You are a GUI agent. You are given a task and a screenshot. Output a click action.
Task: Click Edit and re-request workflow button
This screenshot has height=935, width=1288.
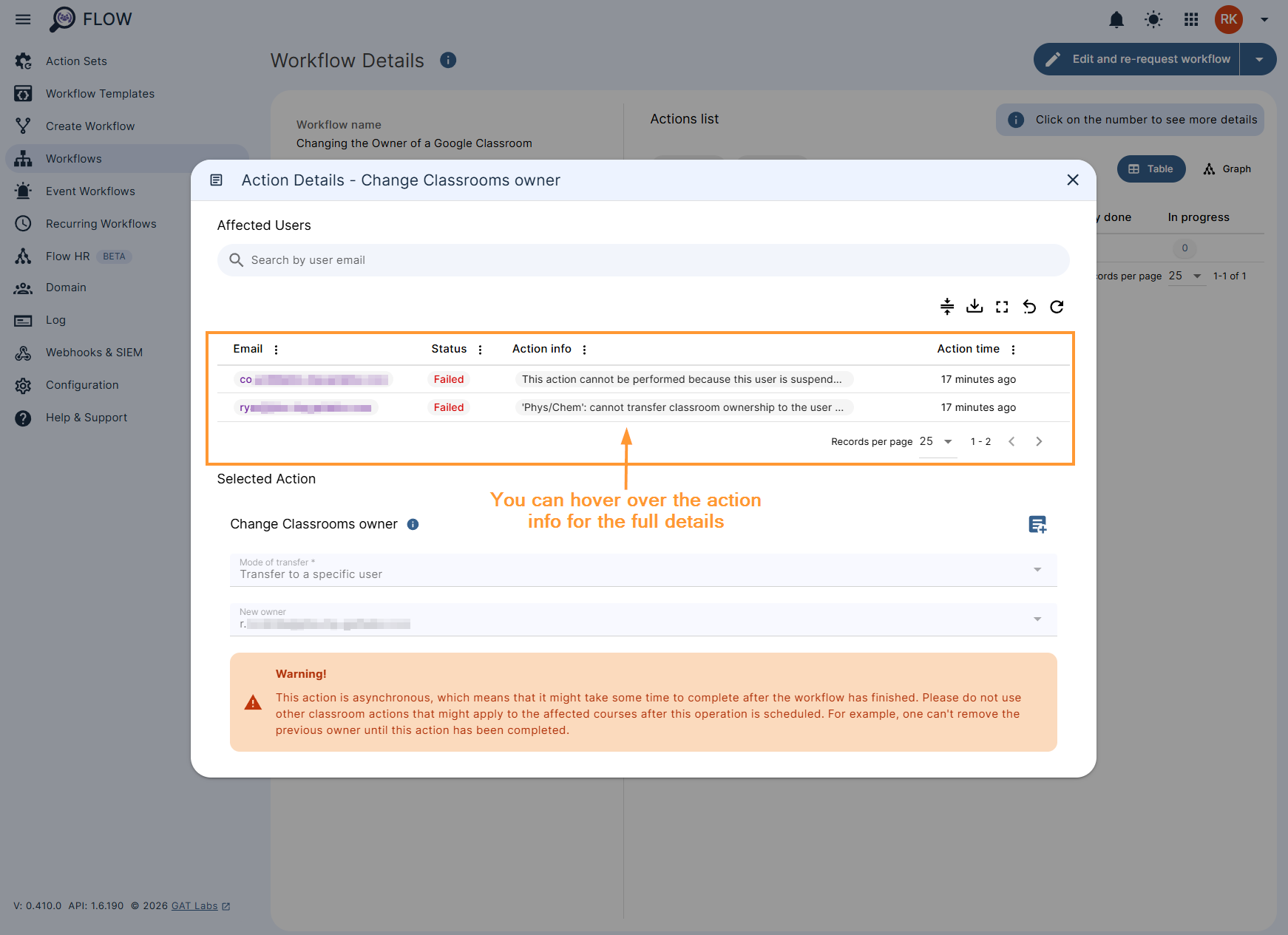click(1138, 59)
